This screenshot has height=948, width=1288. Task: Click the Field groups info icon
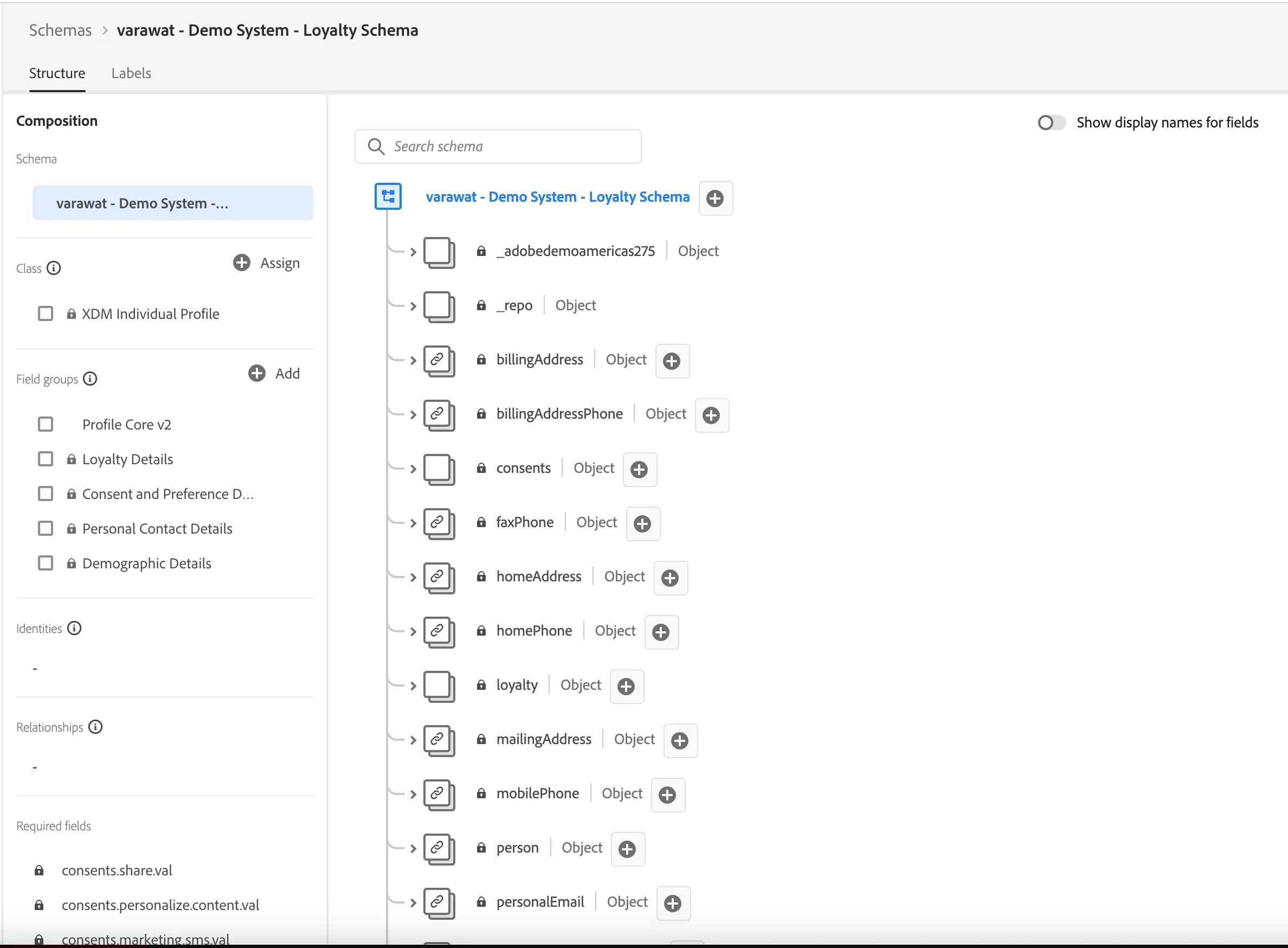(90, 379)
